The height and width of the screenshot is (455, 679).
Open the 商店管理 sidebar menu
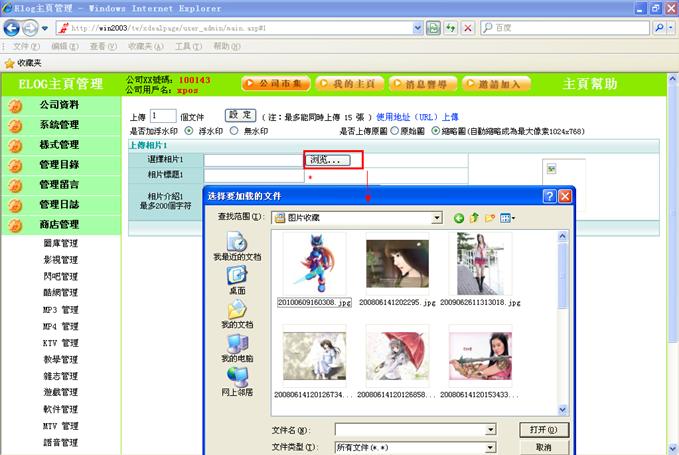pos(58,225)
